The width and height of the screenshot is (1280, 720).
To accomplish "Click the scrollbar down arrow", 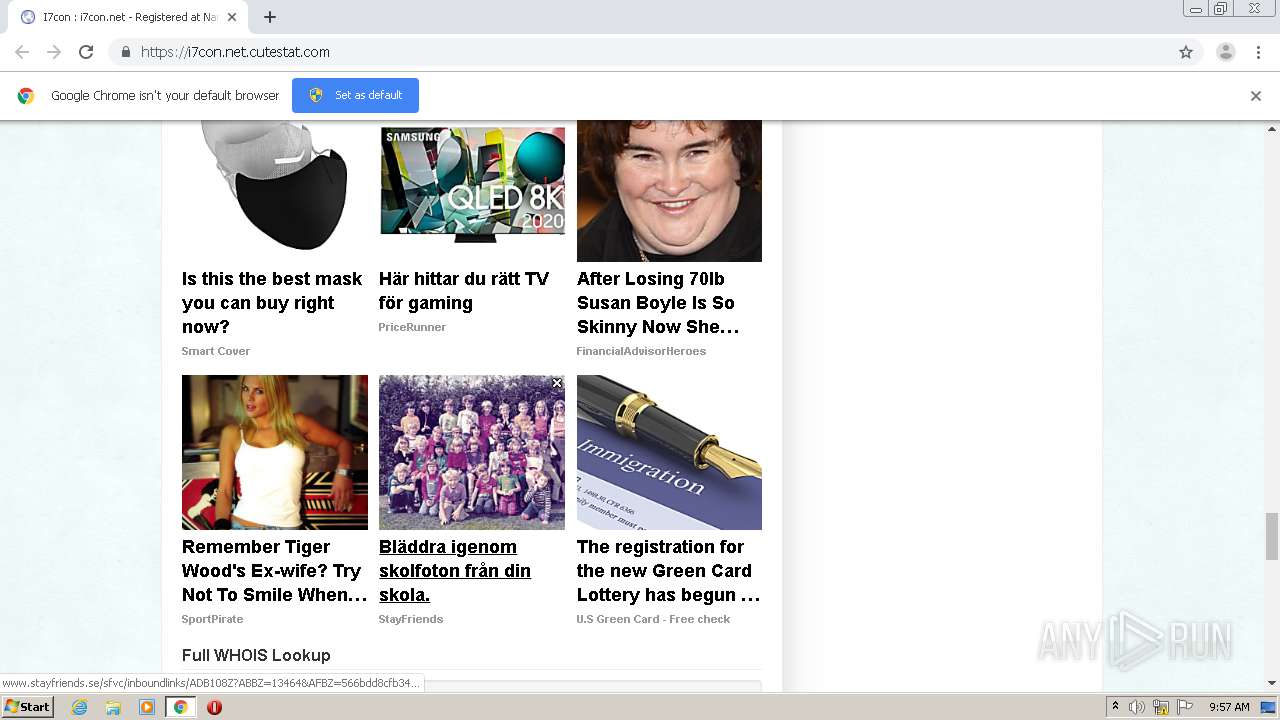I will 1272,683.
